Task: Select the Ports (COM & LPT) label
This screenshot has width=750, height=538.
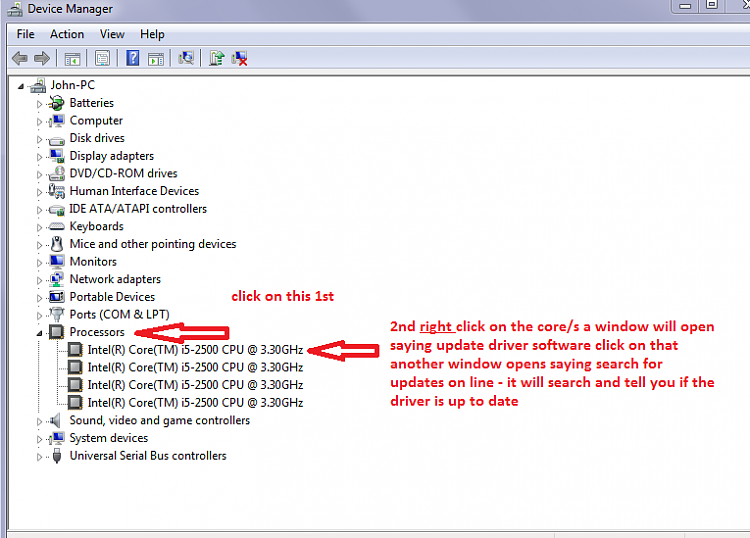Action: (120, 315)
